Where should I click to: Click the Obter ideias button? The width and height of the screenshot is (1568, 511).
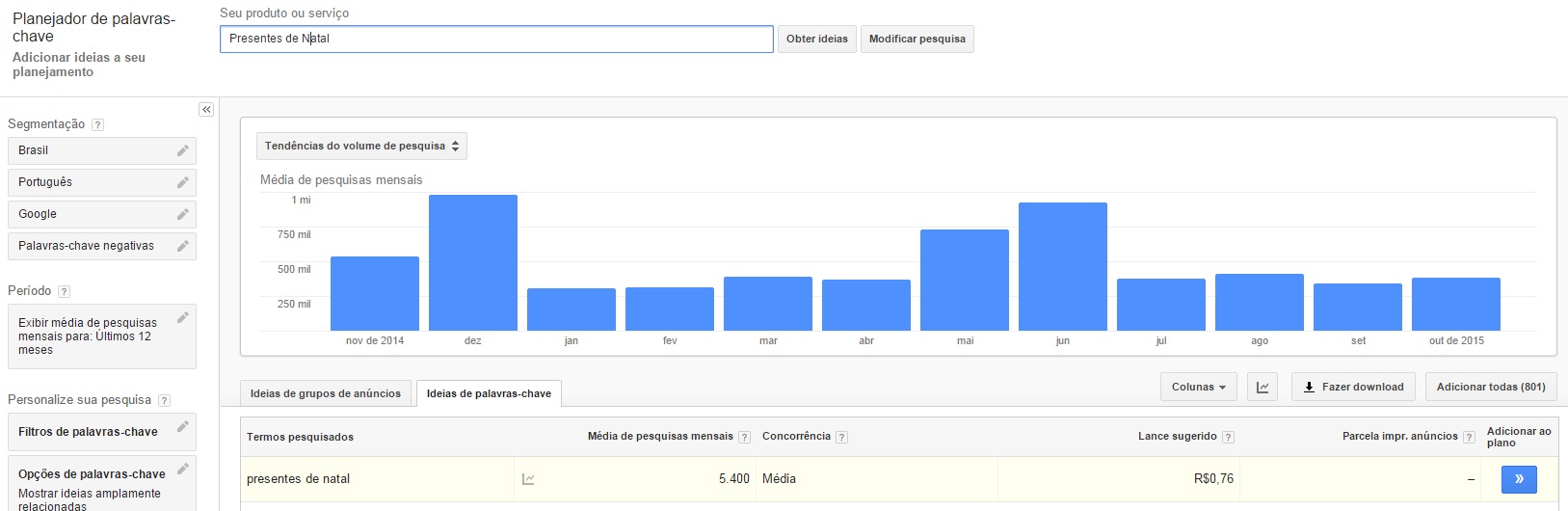(816, 40)
